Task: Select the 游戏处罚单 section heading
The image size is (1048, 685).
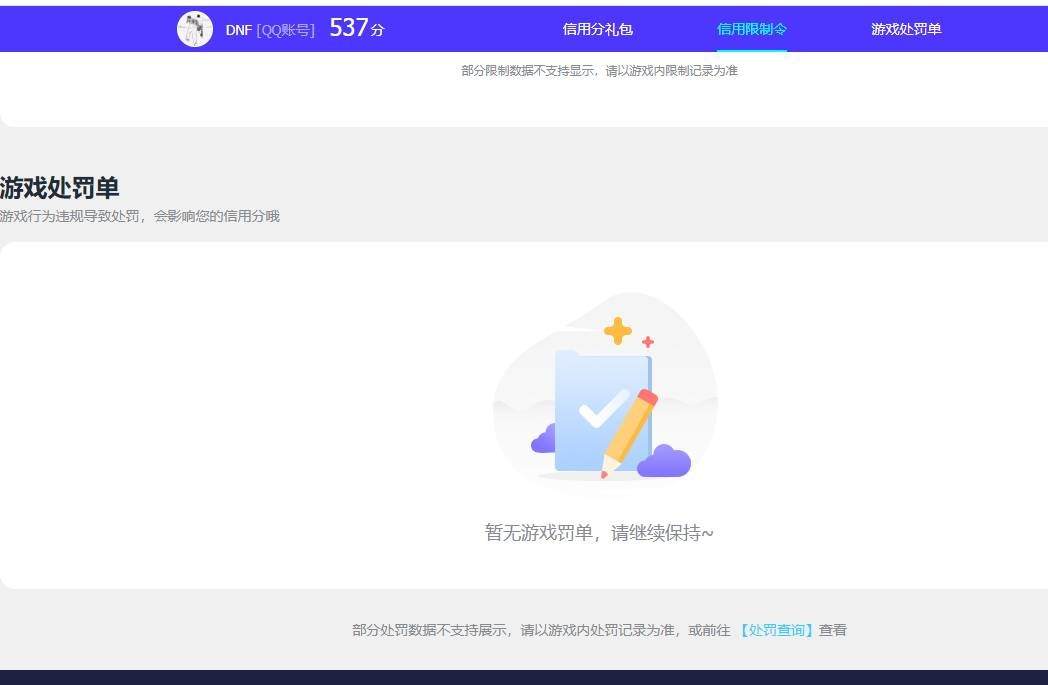Action: [59, 188]
